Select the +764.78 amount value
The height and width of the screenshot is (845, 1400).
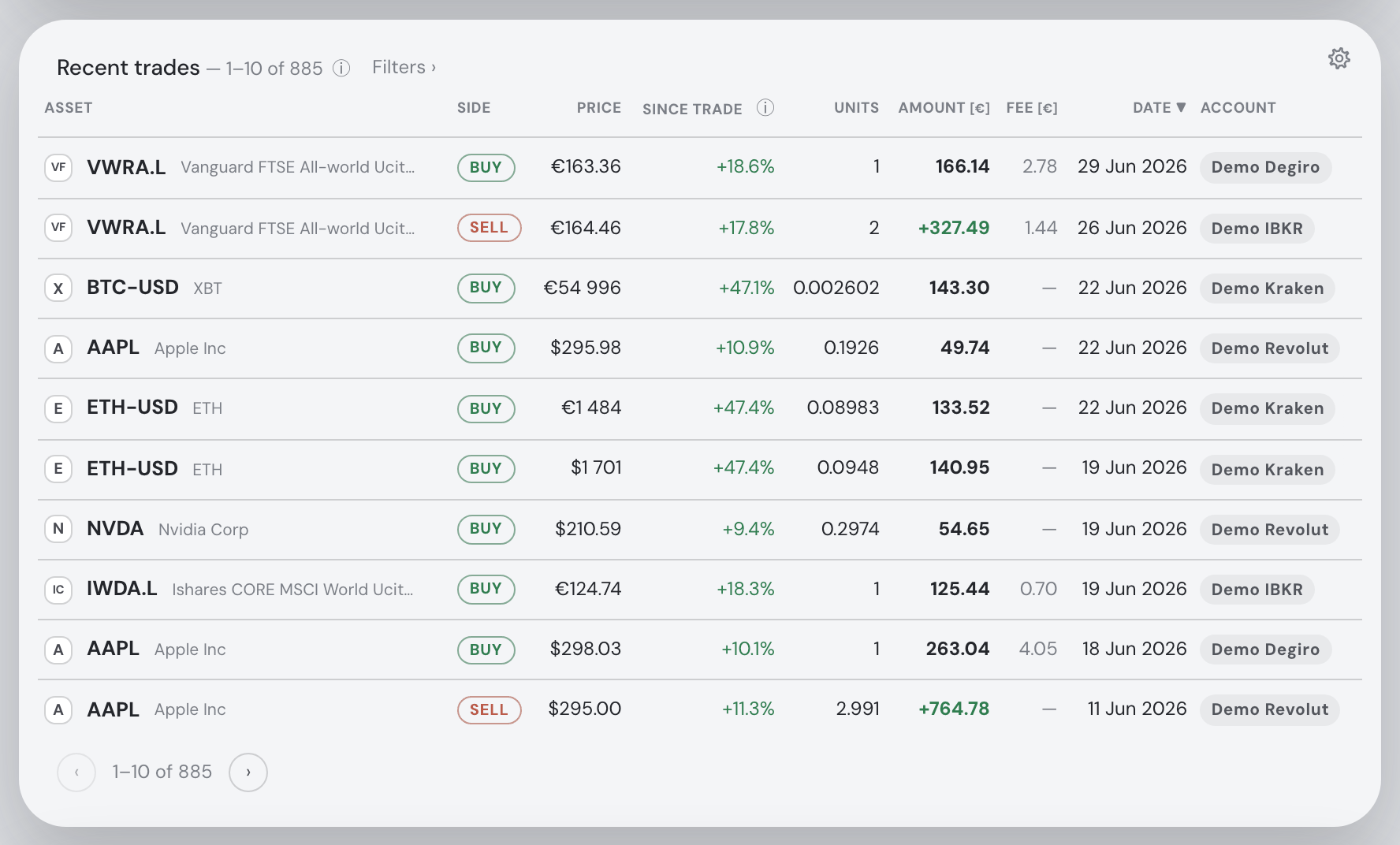(x=954, y=709)
